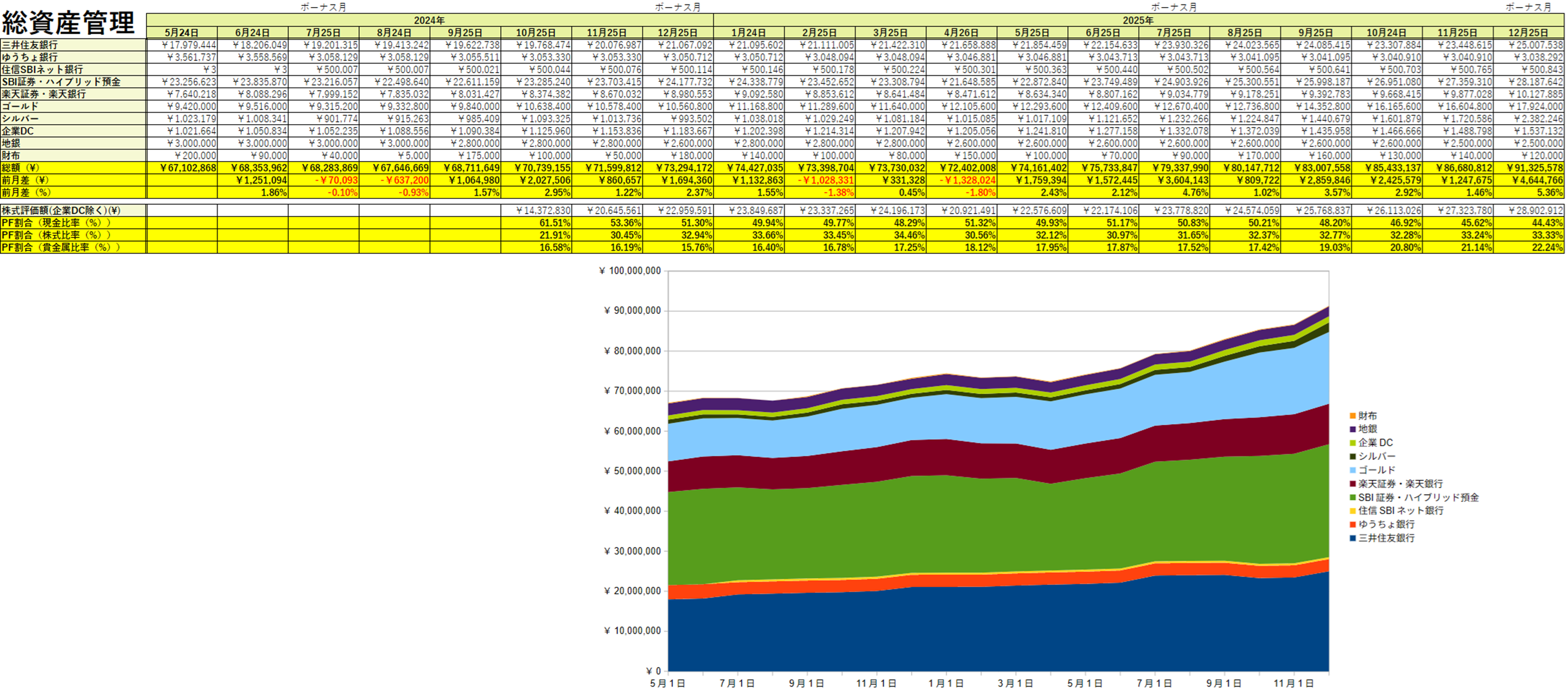Click the 三井住友銀行 navy legend swatch
Screen dimensions: 1568x699
point(1353,538)
